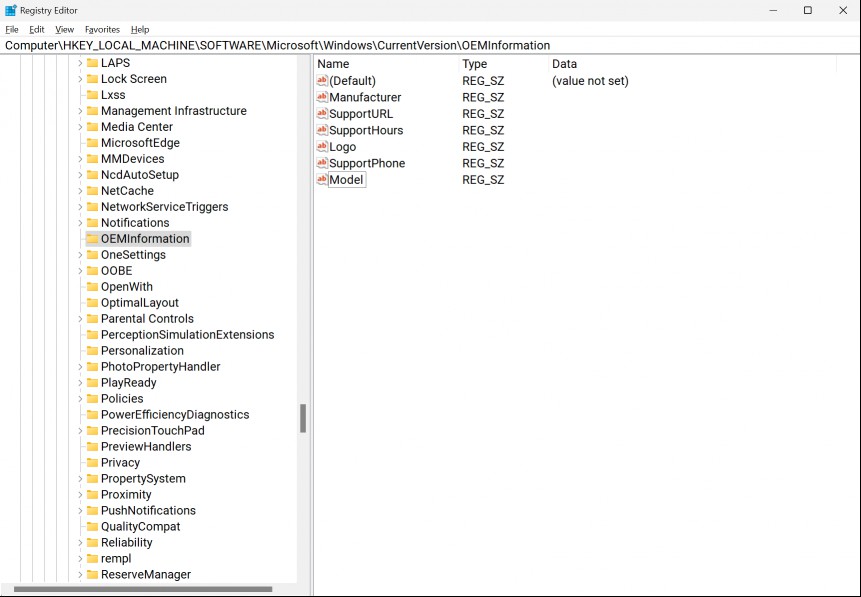Expand the Parental Controls key
This screenshot has height=597, width=861.
point(80,319)
